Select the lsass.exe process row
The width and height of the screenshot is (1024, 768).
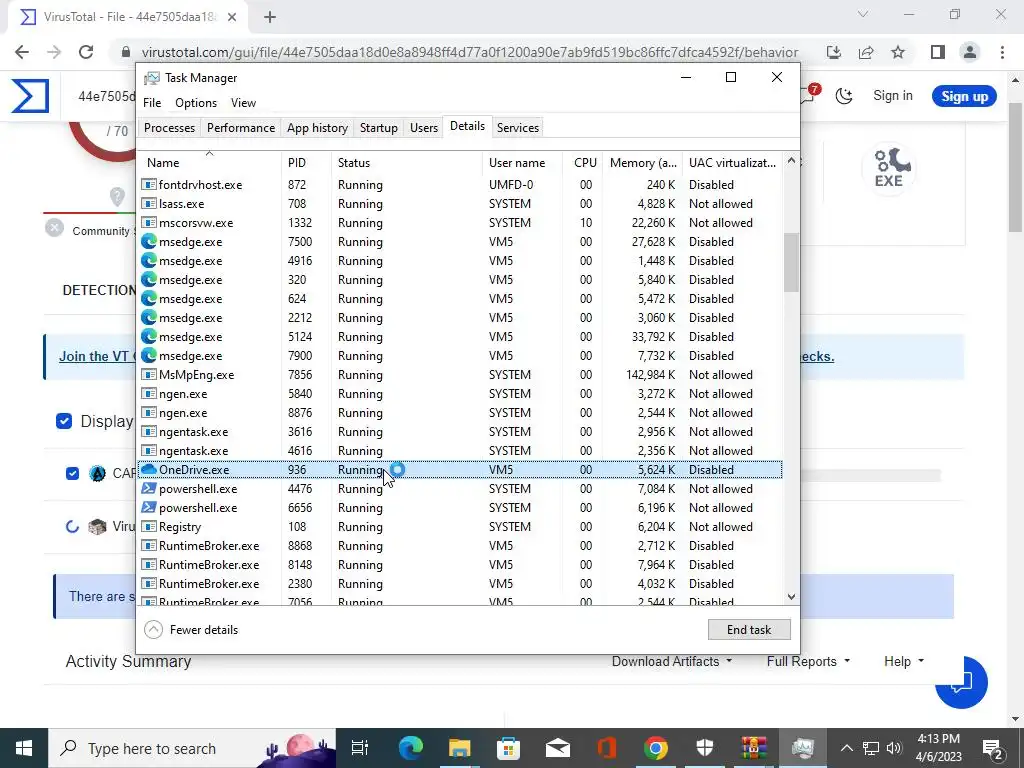(x=460, y=204)
